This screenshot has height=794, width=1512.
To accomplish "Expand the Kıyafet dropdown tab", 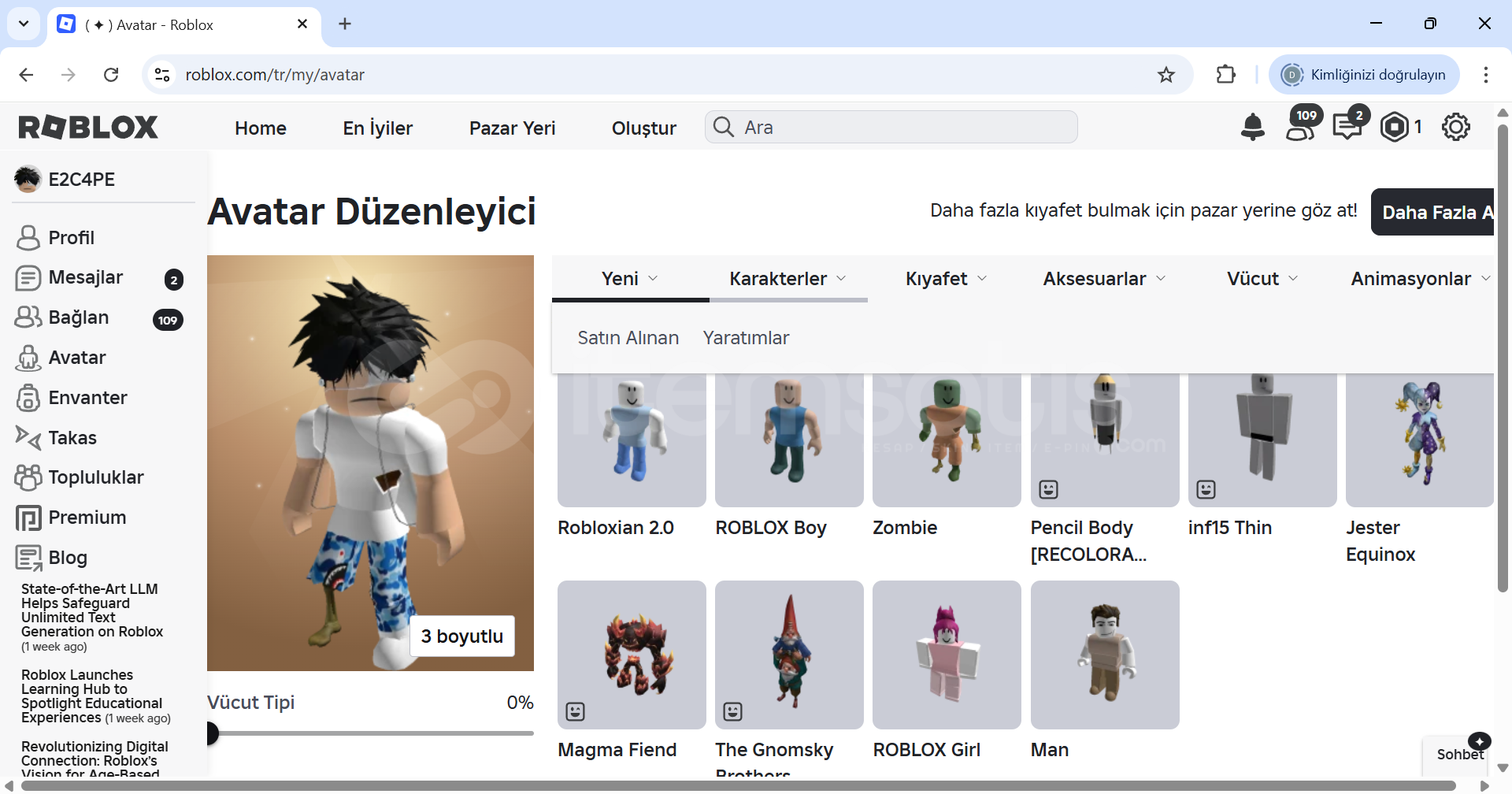I will click(946, 278).
